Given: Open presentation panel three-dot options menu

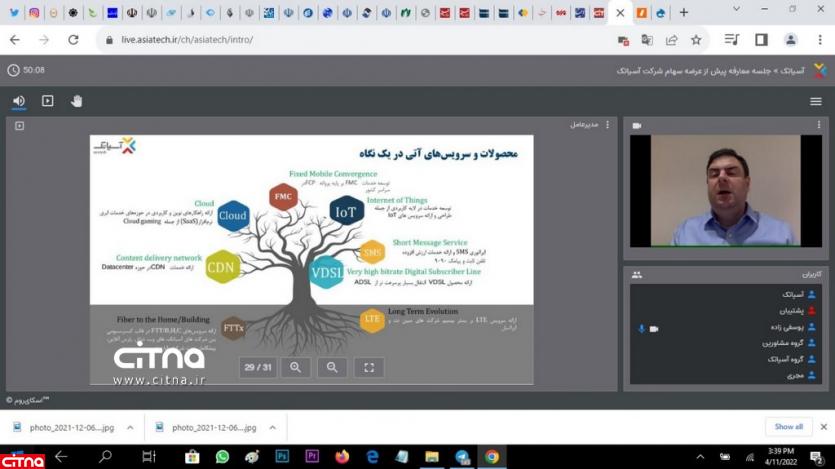Looking at the screenshot, I should (x=607, y=125).
